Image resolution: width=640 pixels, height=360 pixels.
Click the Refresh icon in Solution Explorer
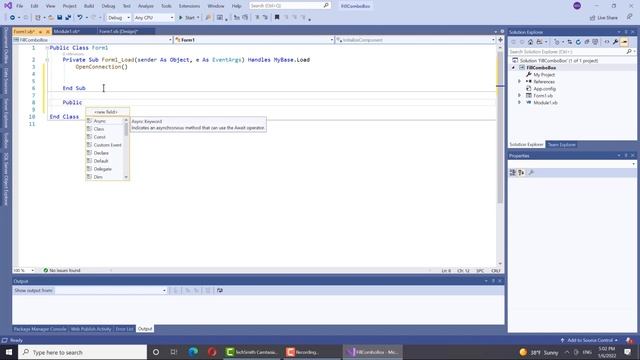(x=578, y=42)
